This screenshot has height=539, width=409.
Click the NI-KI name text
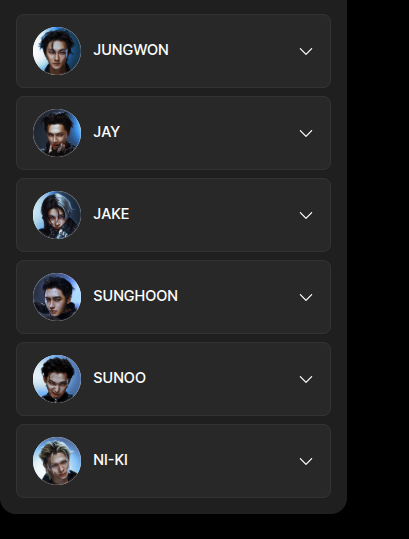pyautogui.click(x=110, y=460)
